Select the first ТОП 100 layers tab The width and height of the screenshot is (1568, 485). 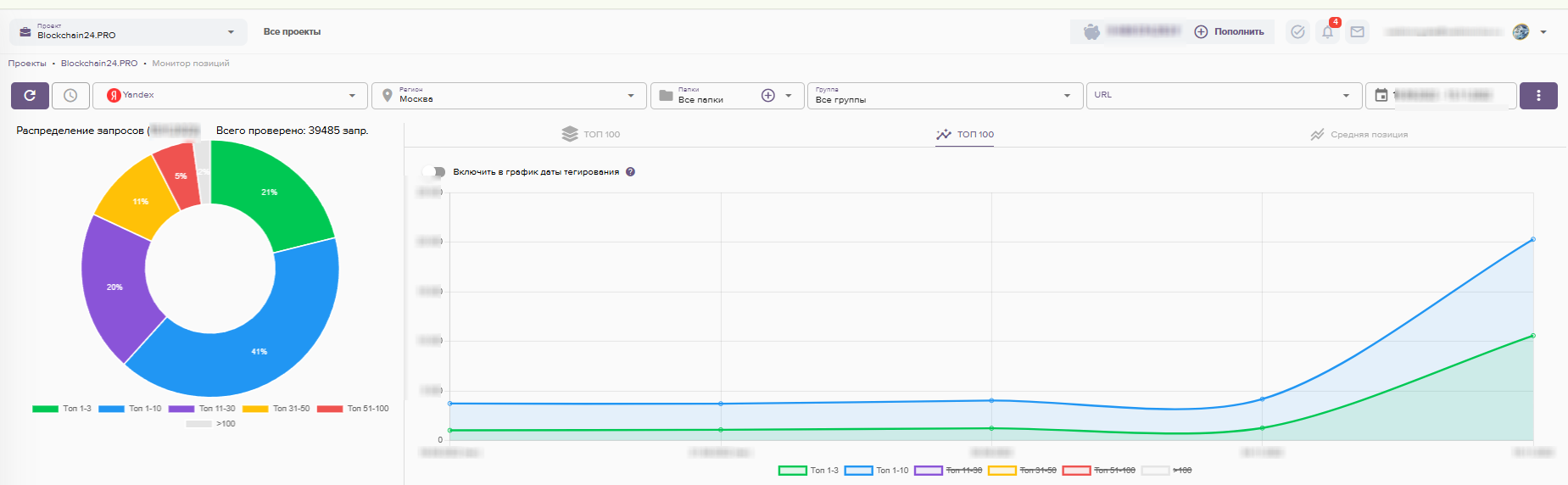591,135
